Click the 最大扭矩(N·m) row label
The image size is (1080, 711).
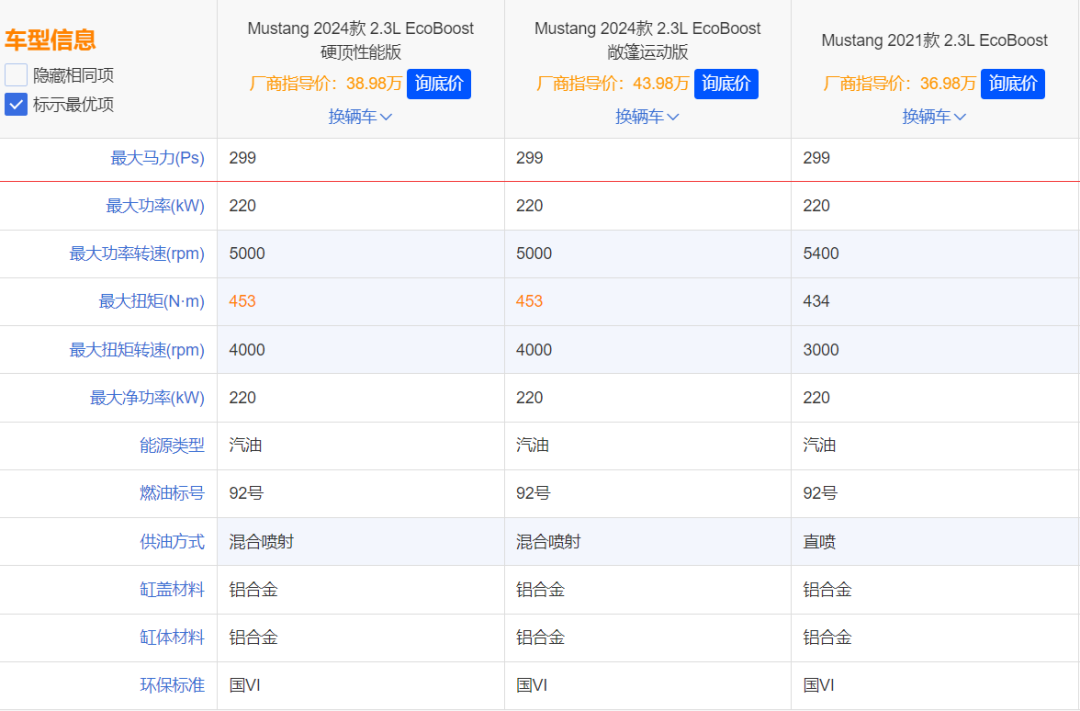[x=152, y=301]
